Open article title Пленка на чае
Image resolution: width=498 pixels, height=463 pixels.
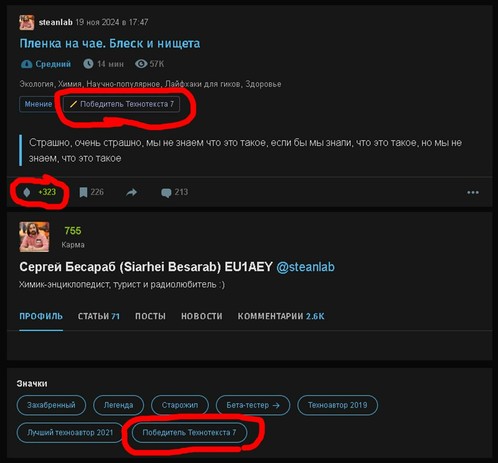point(110,43)
